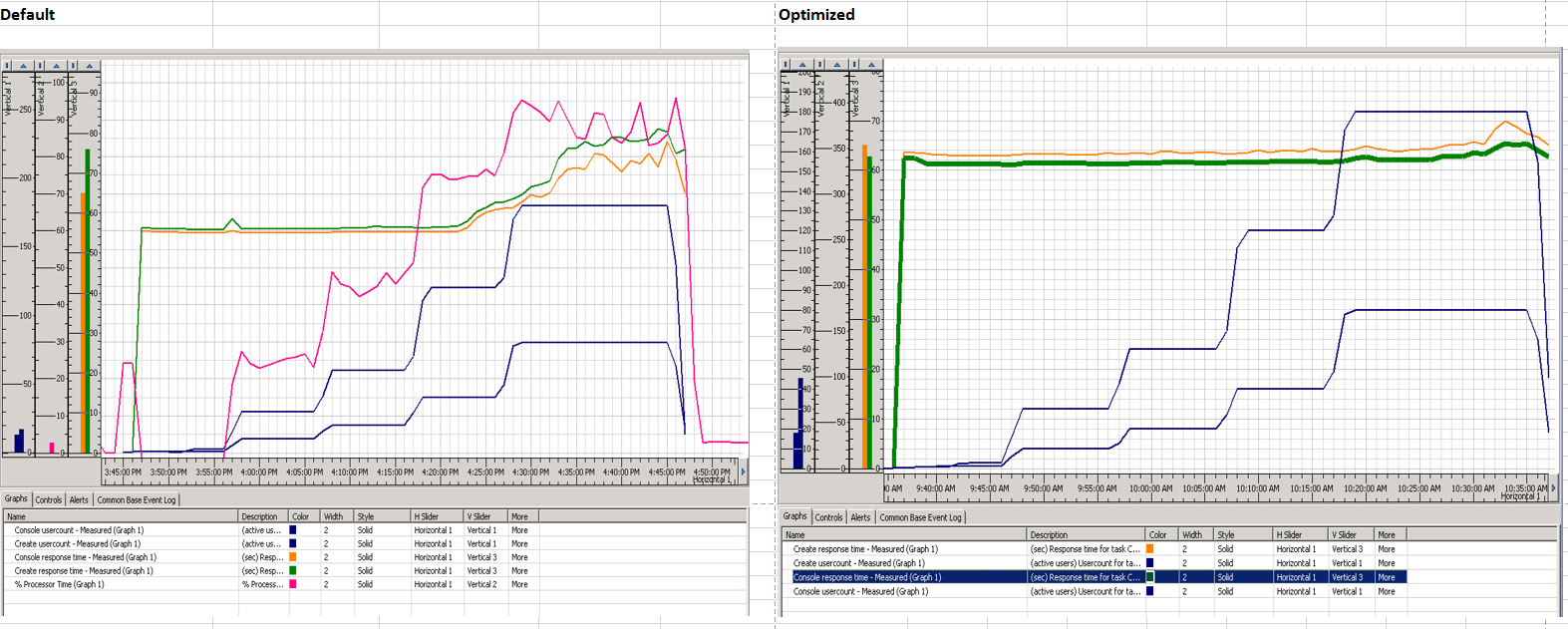Select 'Console response time - Measured (Graph 1)' in Default
This screenshot has height=629, width=1568.
(x=85, y=557)
